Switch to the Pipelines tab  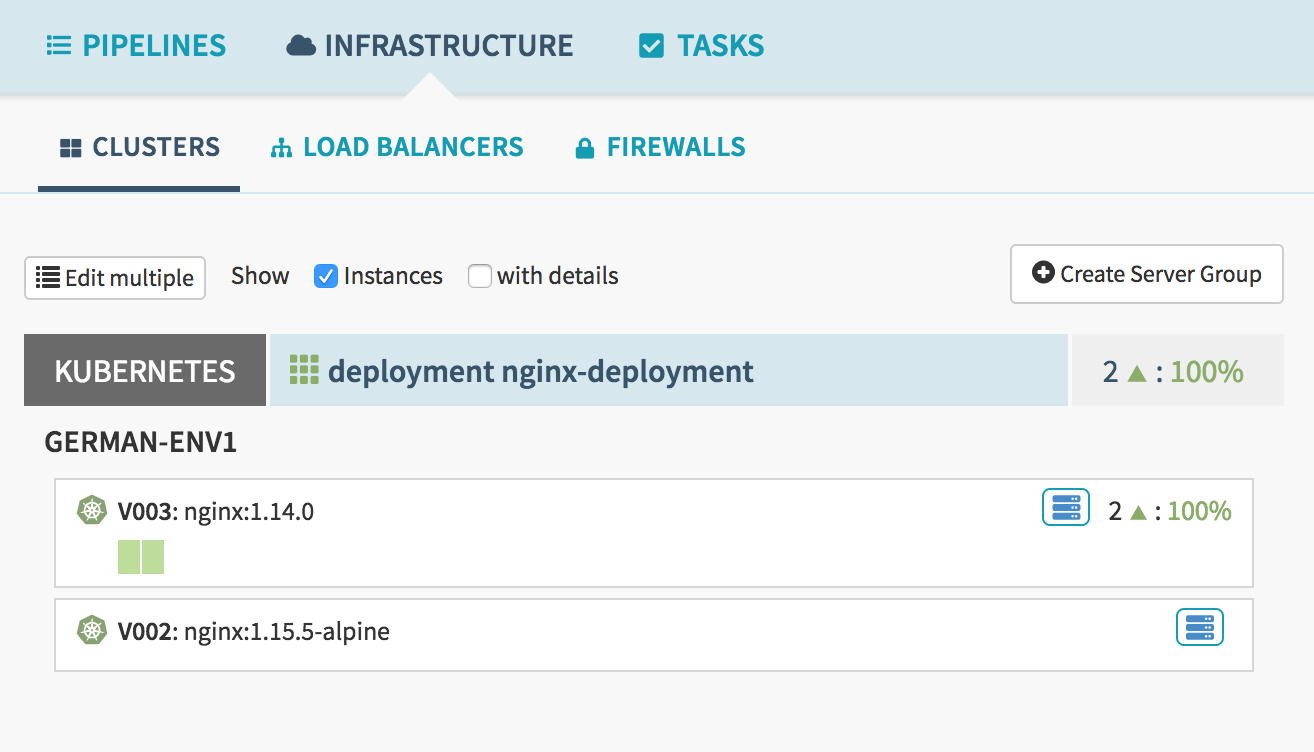137,46
